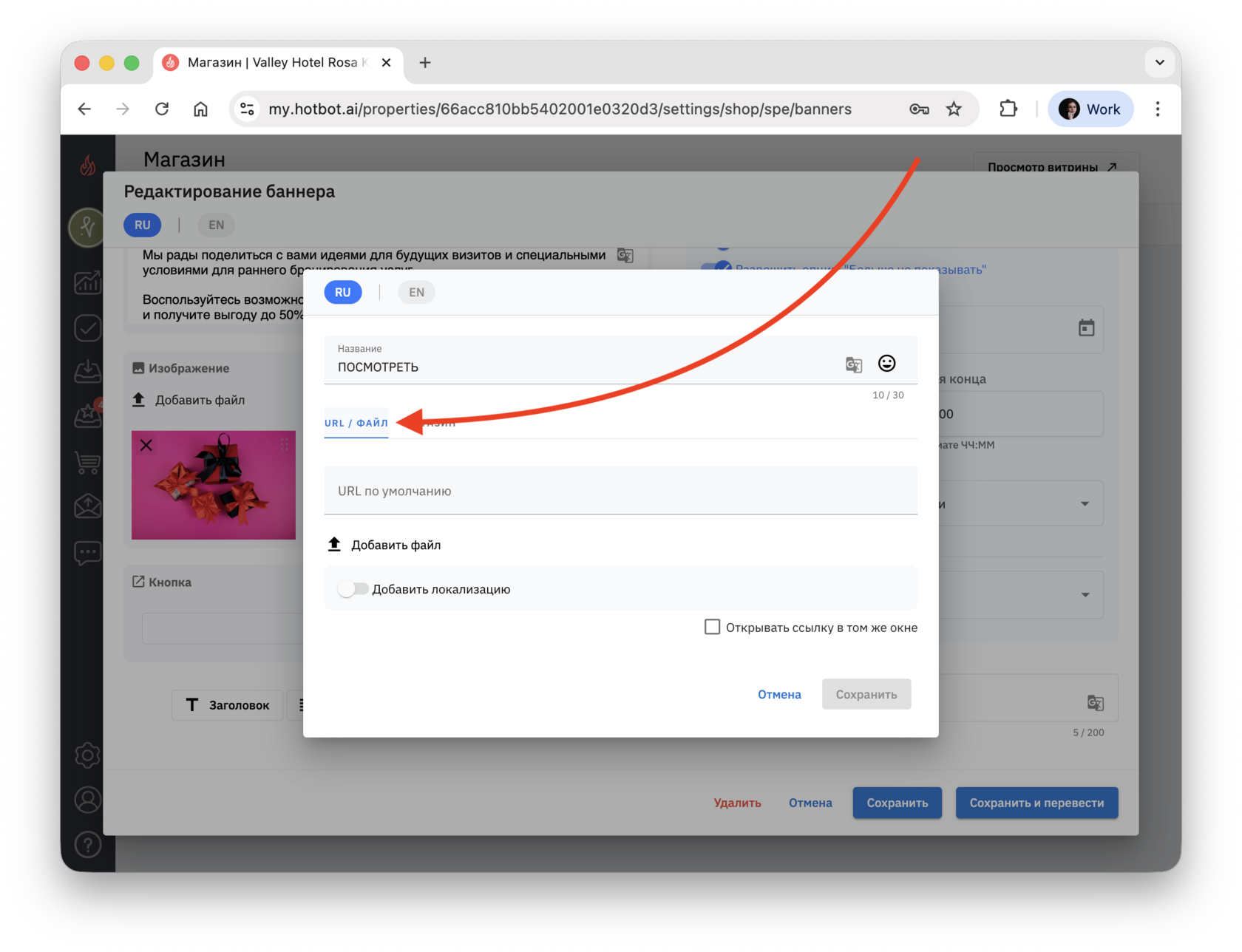Image resolution: width=1242 pixels, height=952 pixels.
Task: Select RU chip under Редактирование баннера heading
Action: coord(143,225)
